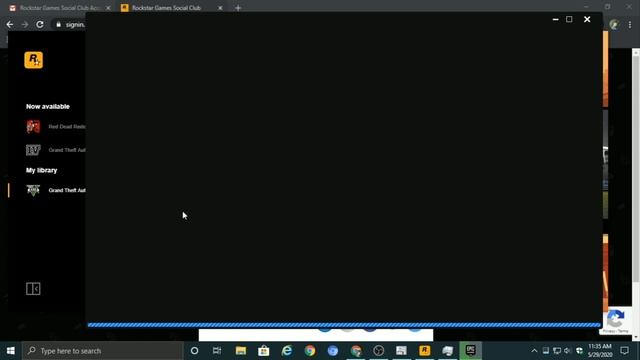
Task: Open the Chrome three-dot menu
Action: click(x=630, y=24)
